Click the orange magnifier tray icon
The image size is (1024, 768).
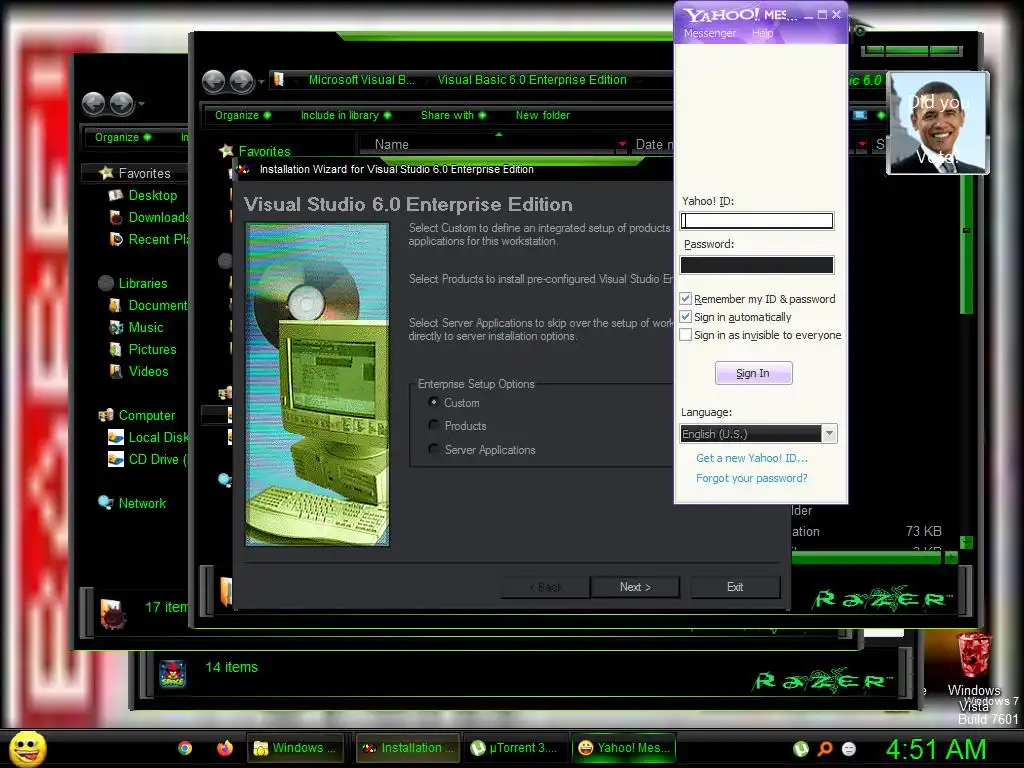[x=825, y=749]
